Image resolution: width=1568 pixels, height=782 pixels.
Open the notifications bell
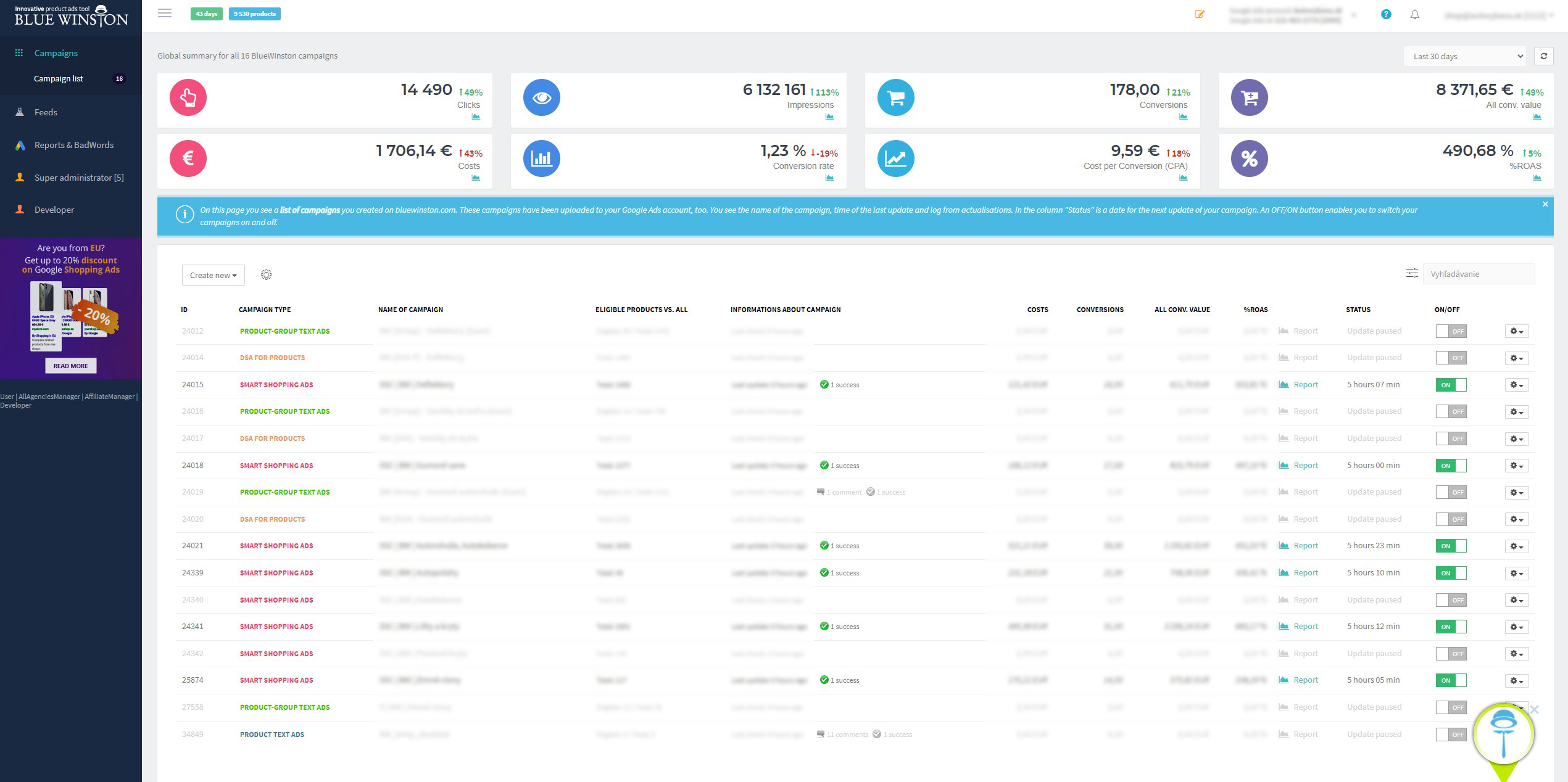[x=1414, y=14]
